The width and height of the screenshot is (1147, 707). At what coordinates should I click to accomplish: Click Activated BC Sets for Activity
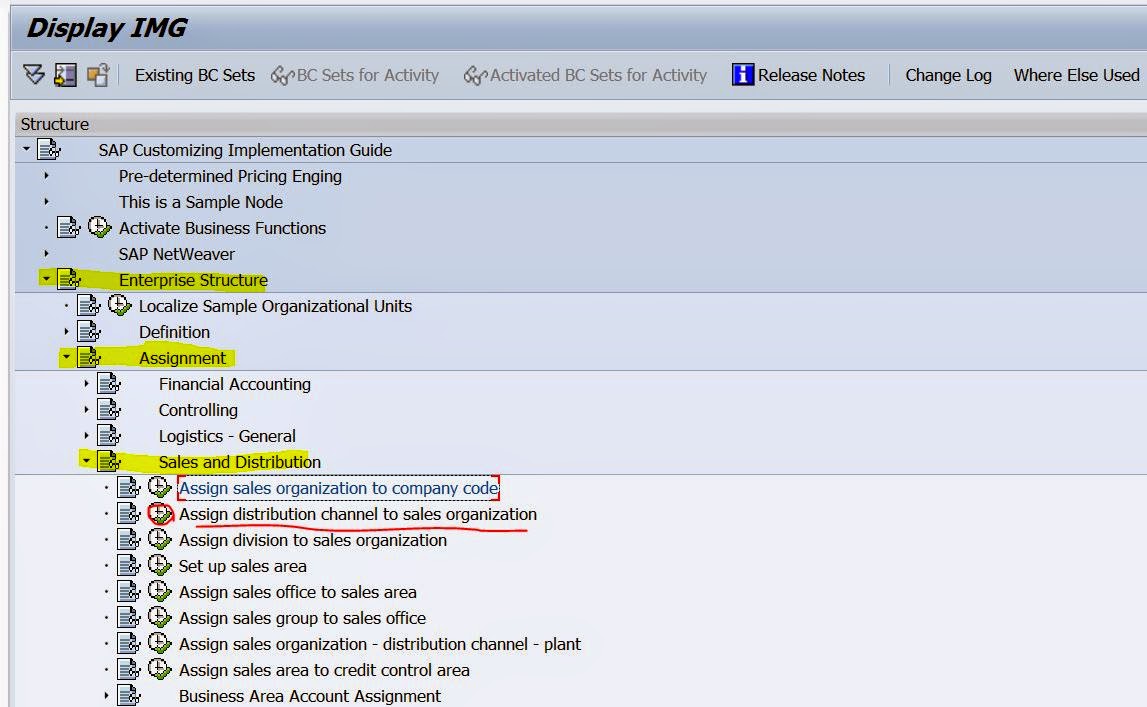click(585, 75)
